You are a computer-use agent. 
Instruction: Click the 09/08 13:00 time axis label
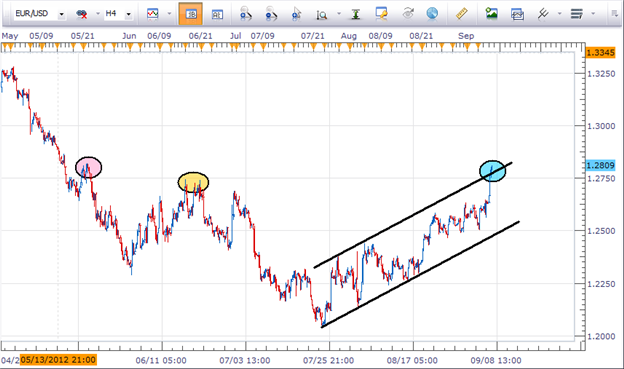(496, 361)
